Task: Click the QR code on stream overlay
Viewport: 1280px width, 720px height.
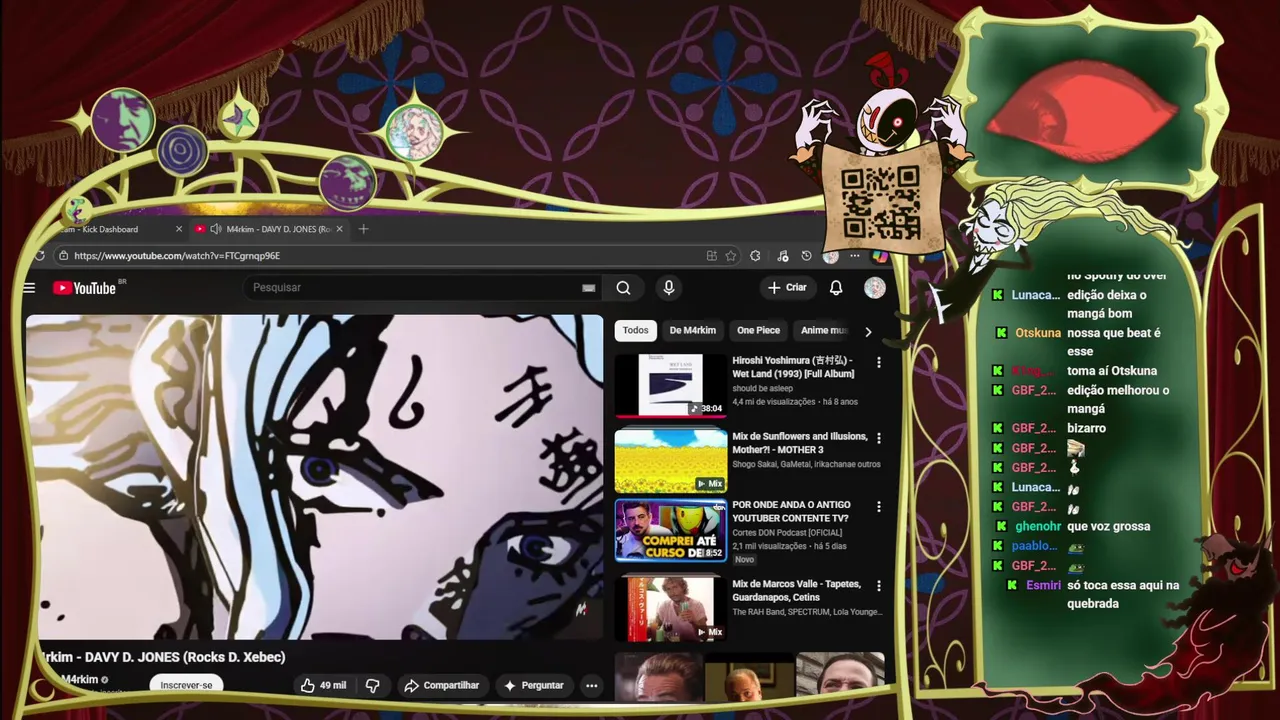Action: point(880,202)
